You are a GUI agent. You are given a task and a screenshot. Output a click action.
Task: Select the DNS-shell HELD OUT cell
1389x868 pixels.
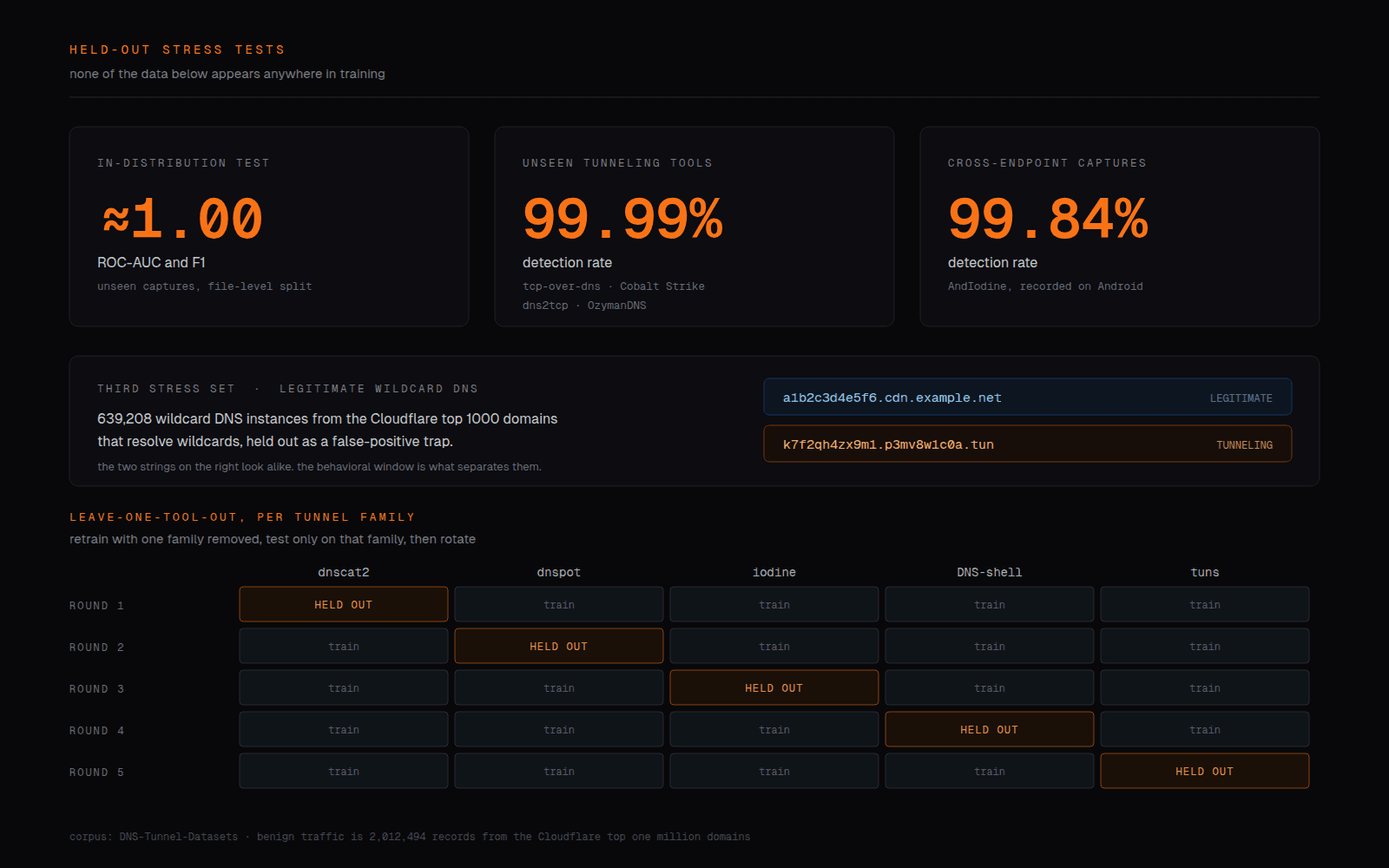990,729
